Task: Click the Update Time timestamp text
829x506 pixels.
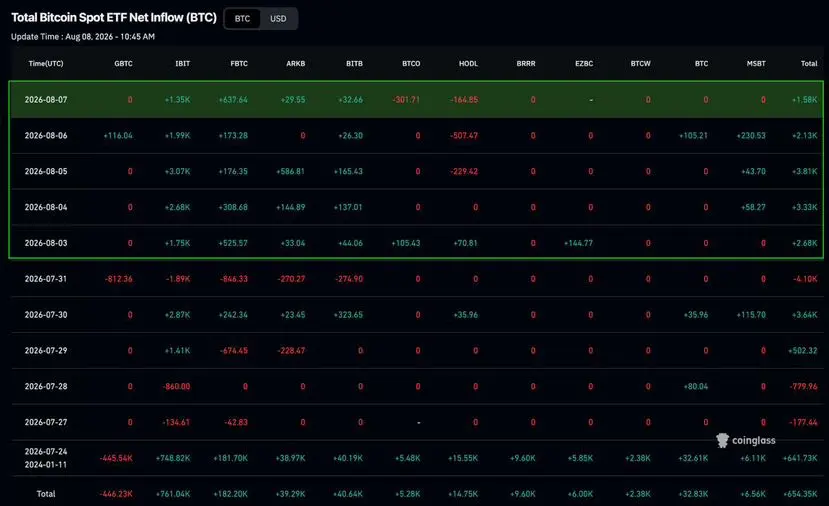Action: point(83,36)
